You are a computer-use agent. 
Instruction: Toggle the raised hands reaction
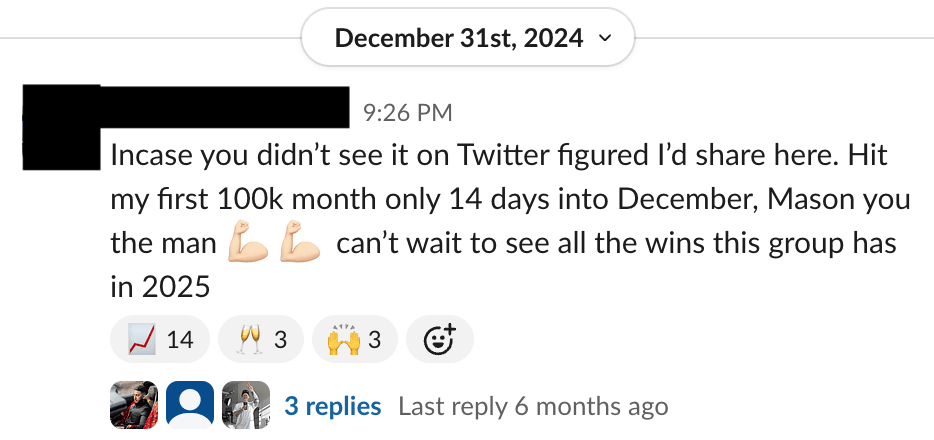coord(354,340)
